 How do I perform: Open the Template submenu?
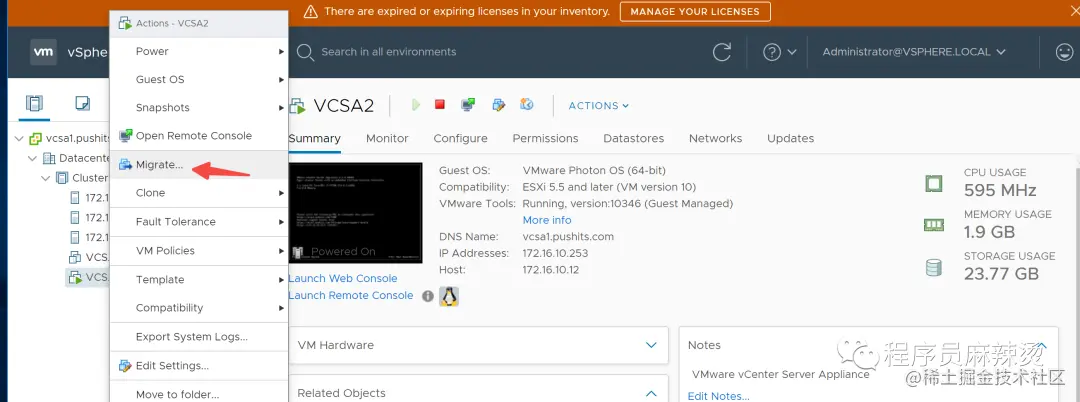click(x=199, y=279)
